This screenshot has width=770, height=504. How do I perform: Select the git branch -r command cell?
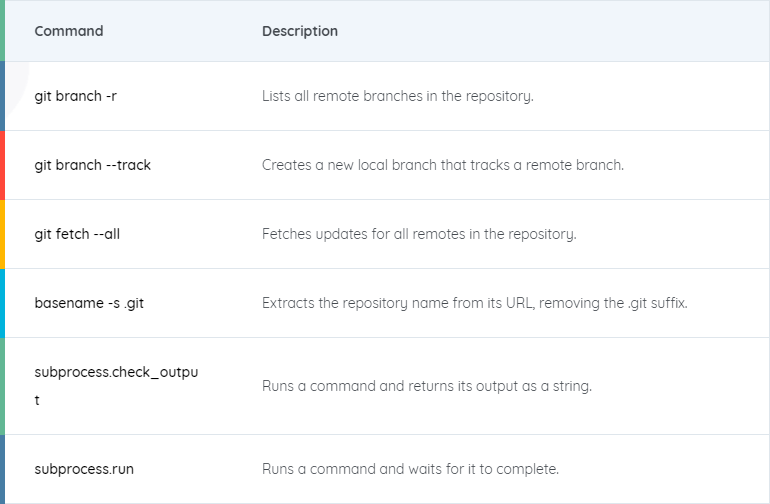pos(76,96)
